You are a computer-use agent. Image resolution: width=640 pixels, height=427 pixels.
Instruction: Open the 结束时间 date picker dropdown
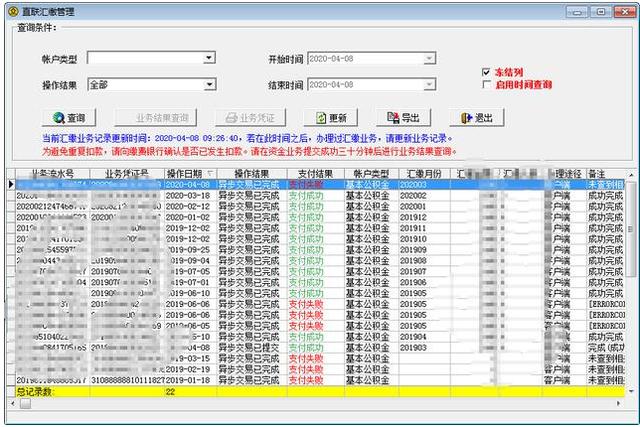coord(429,85)
